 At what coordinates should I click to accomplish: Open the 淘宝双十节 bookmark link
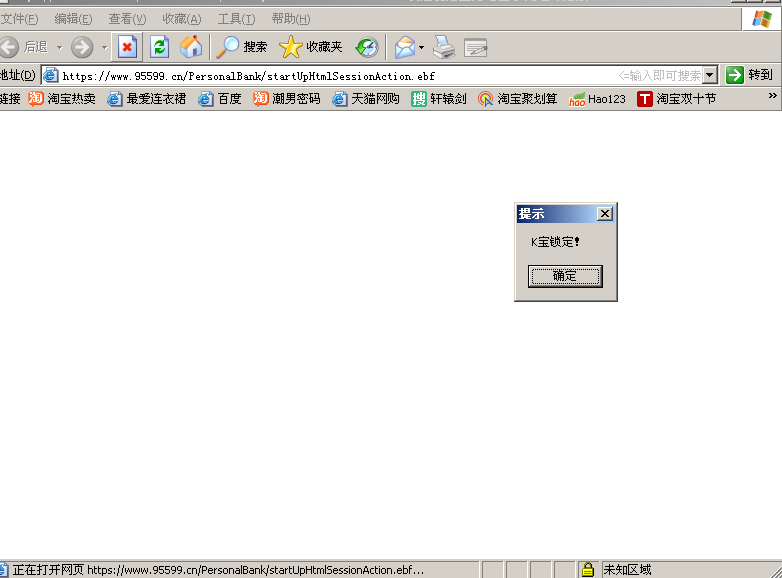(677, 99)
